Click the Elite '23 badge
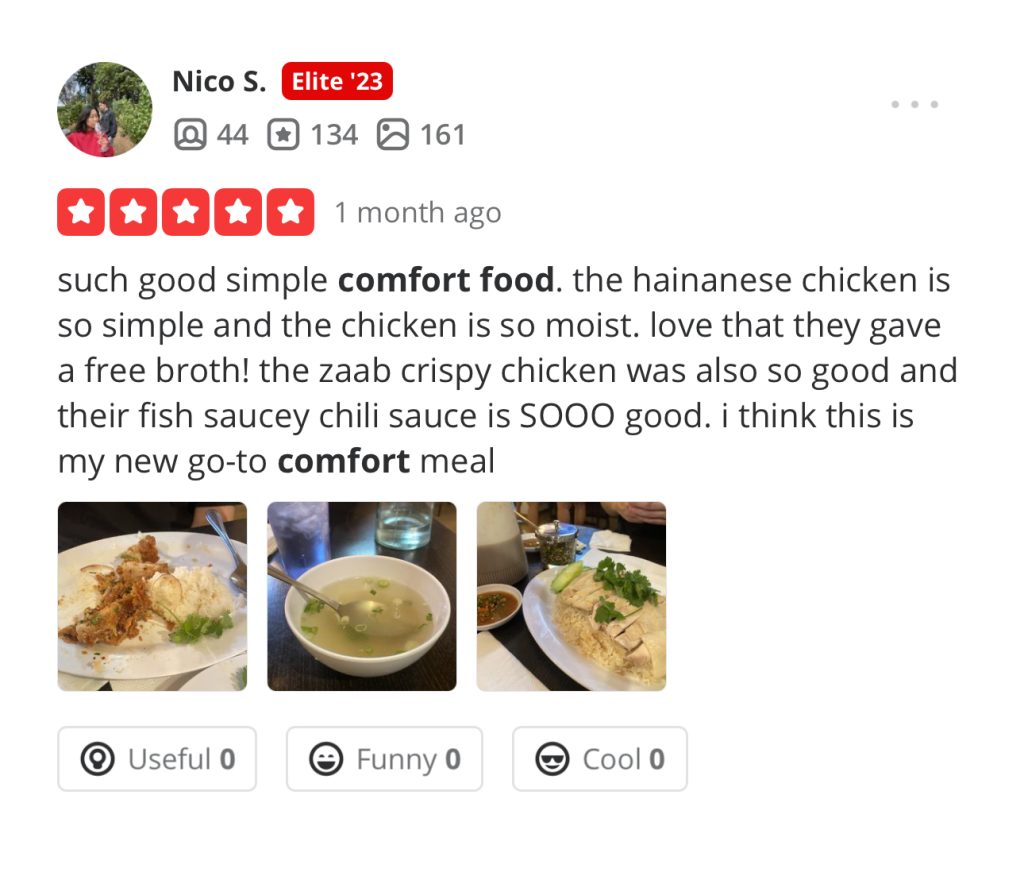This screenshot has height=876, width=1024. pyautogui.click(x=337, y=81)
